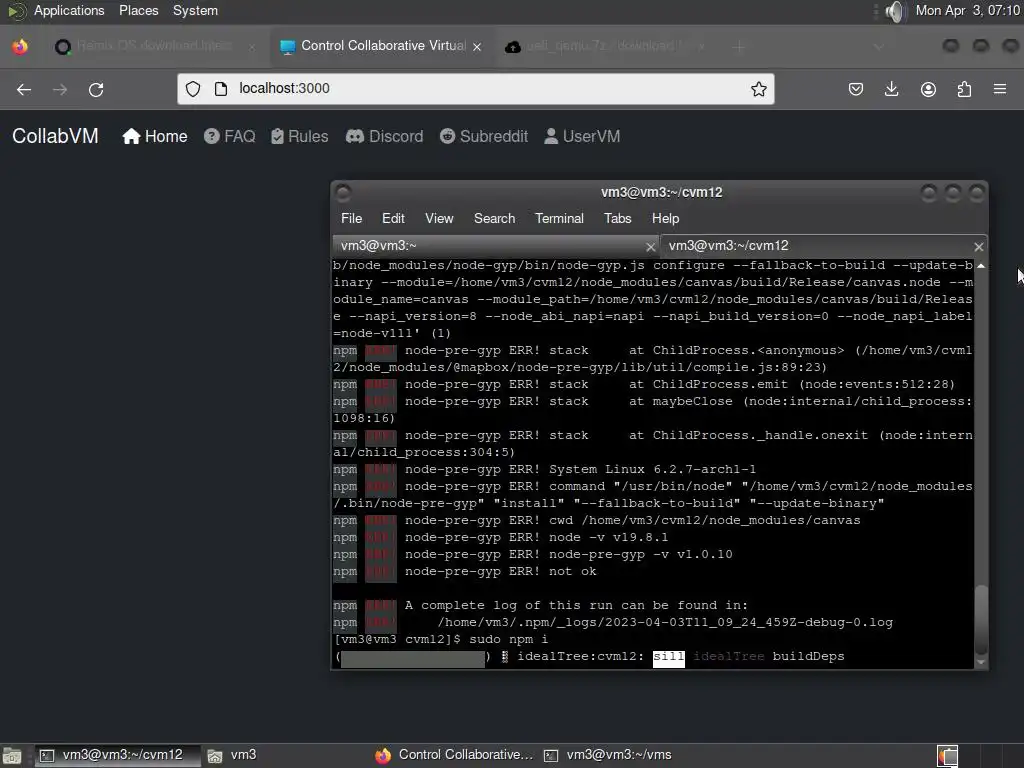
Task: Click the localhost:3000 address field
Action: point(476,89)
